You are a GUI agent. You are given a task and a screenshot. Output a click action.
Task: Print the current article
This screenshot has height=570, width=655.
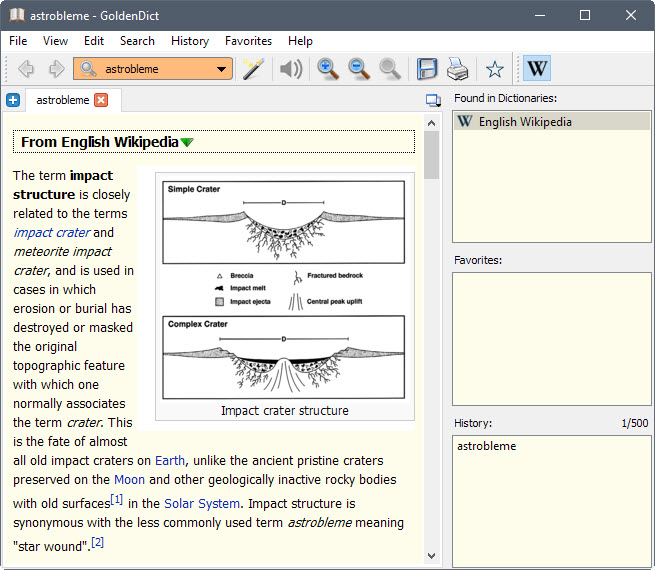tap(457, 69)
